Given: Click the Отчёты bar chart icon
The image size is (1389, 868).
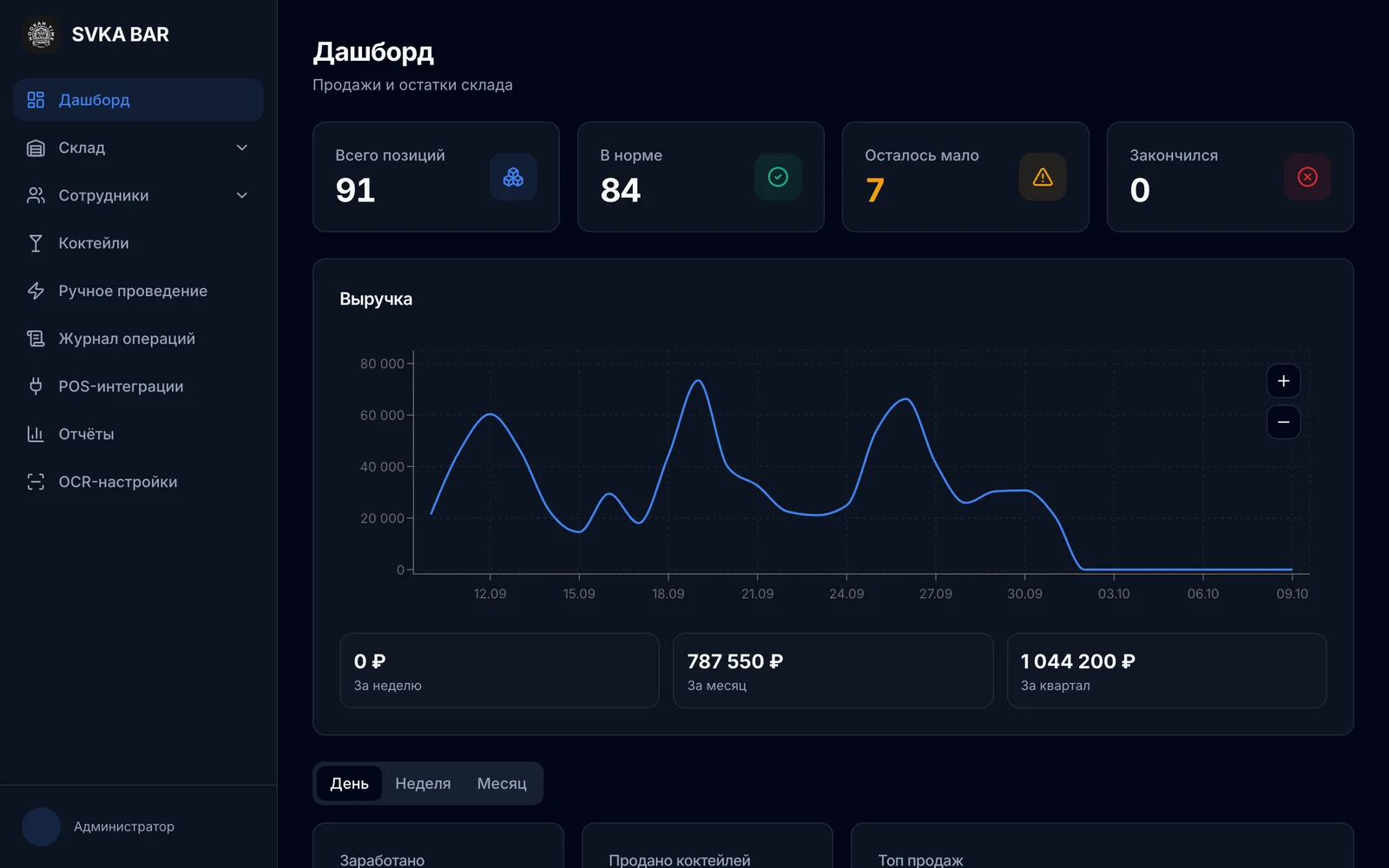Looking at the screenshot, I should pos(36,434).
